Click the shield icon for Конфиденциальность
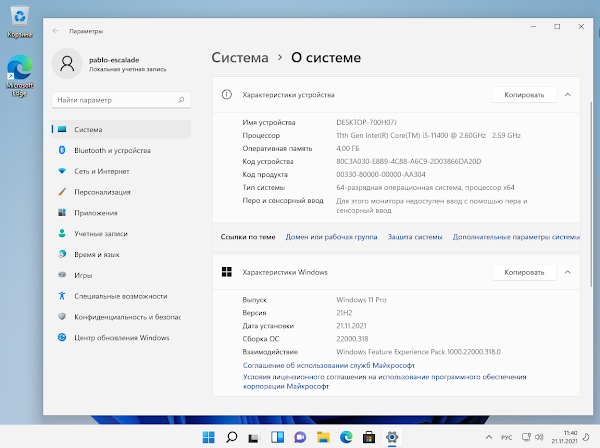 pyautogui.click(x=62, y=316)
